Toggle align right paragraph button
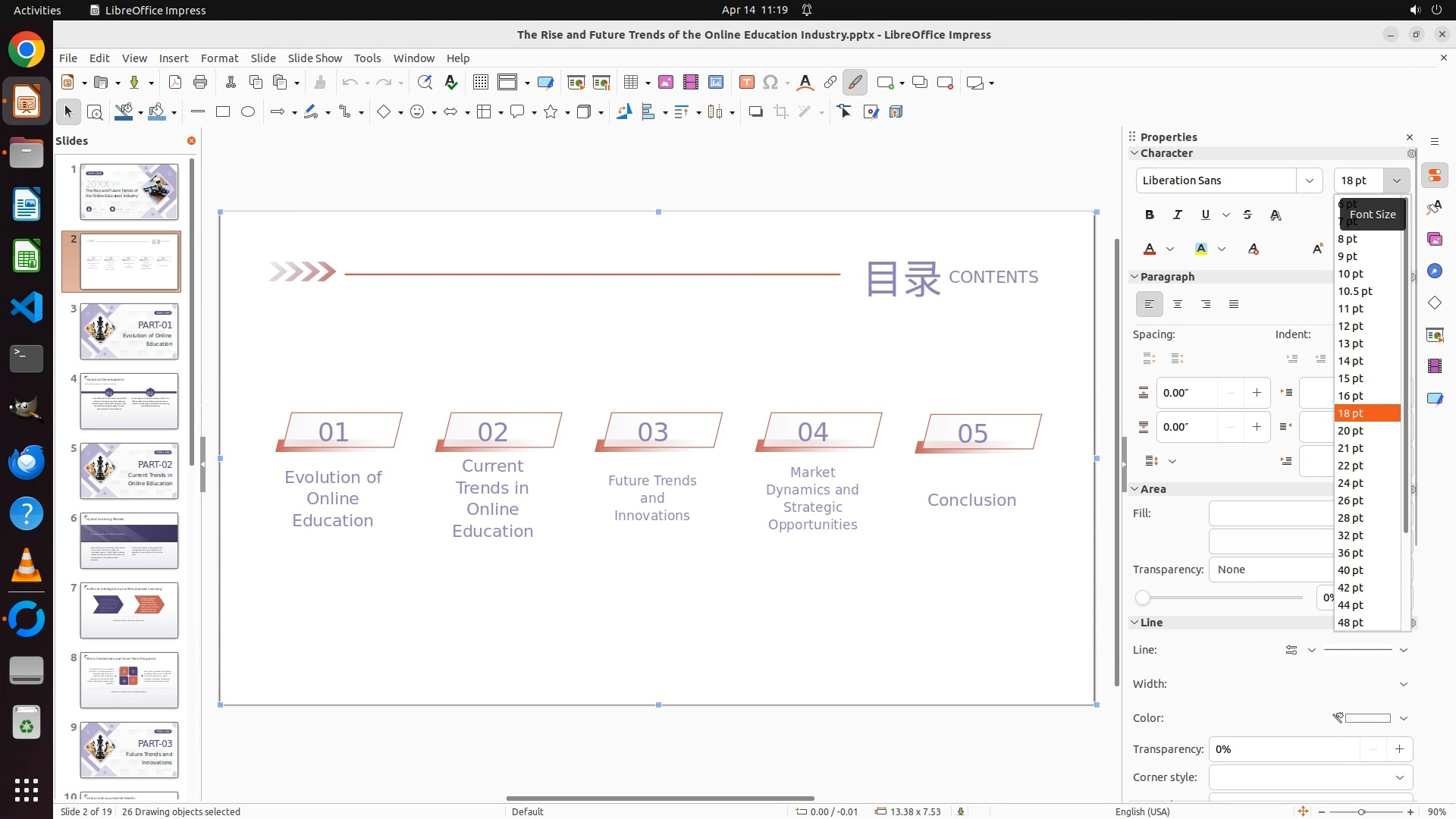 click(x=1206, y=304)
